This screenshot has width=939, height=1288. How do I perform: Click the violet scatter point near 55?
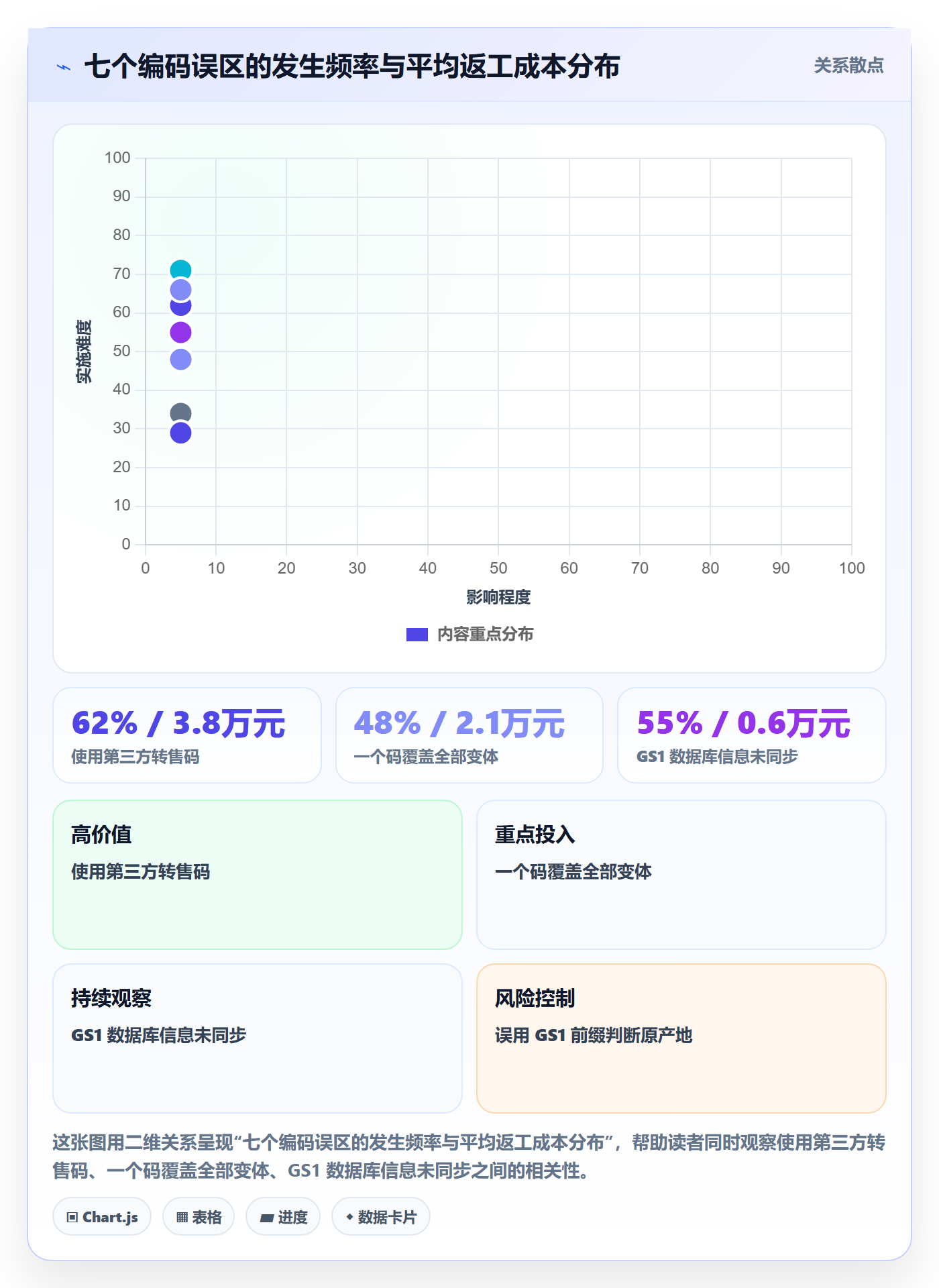click(x=180, y=332)
